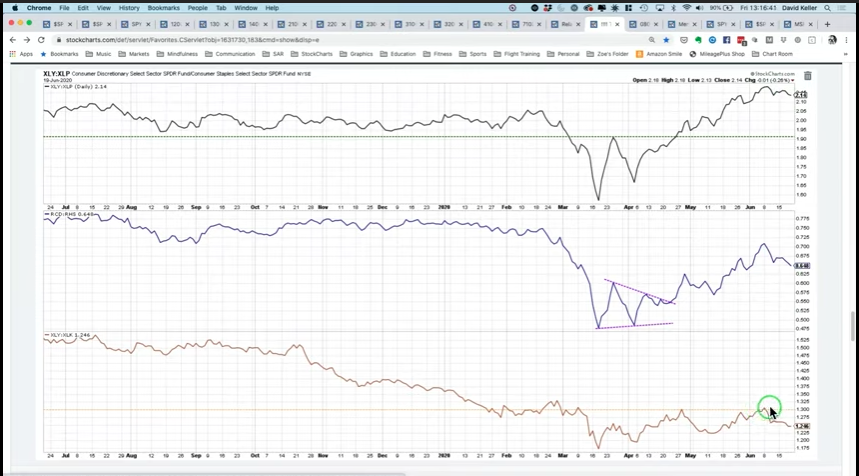This screenshot has width=859, height=476.
Task: Switch to the SPY tab
Action: click(x=135, y=23)
